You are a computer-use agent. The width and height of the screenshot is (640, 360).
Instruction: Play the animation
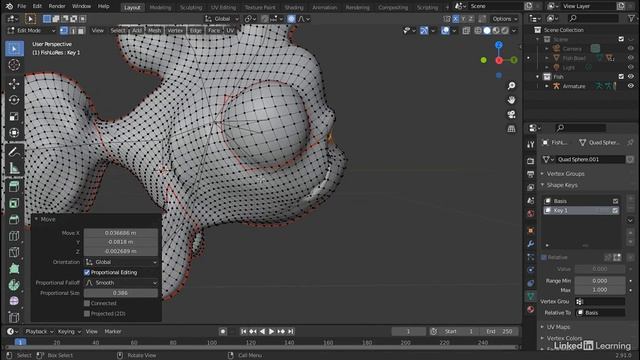pos(271,331)
